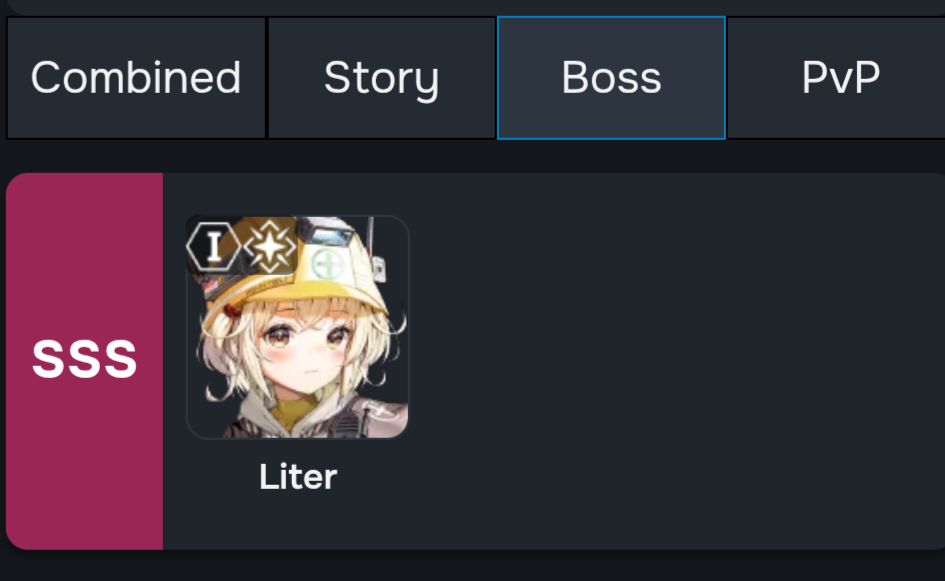Click the crimson SSS tier color block
Viewport: 945px width, 581px height.
(x=84, y=362)
